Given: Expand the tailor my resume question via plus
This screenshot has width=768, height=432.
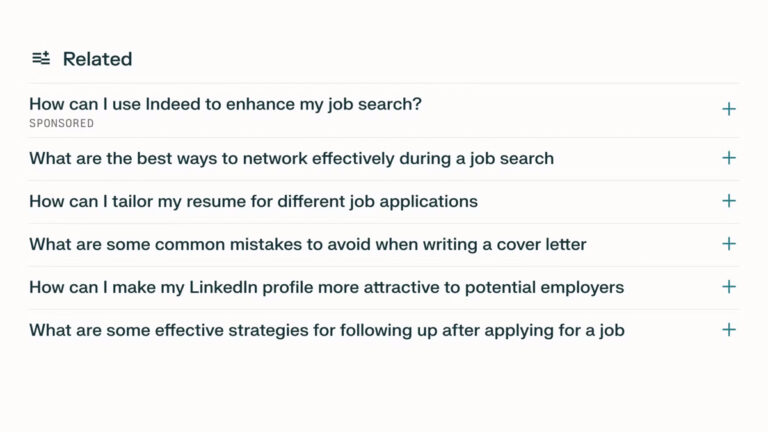Looking at the screenshot, I should [729, 201].
